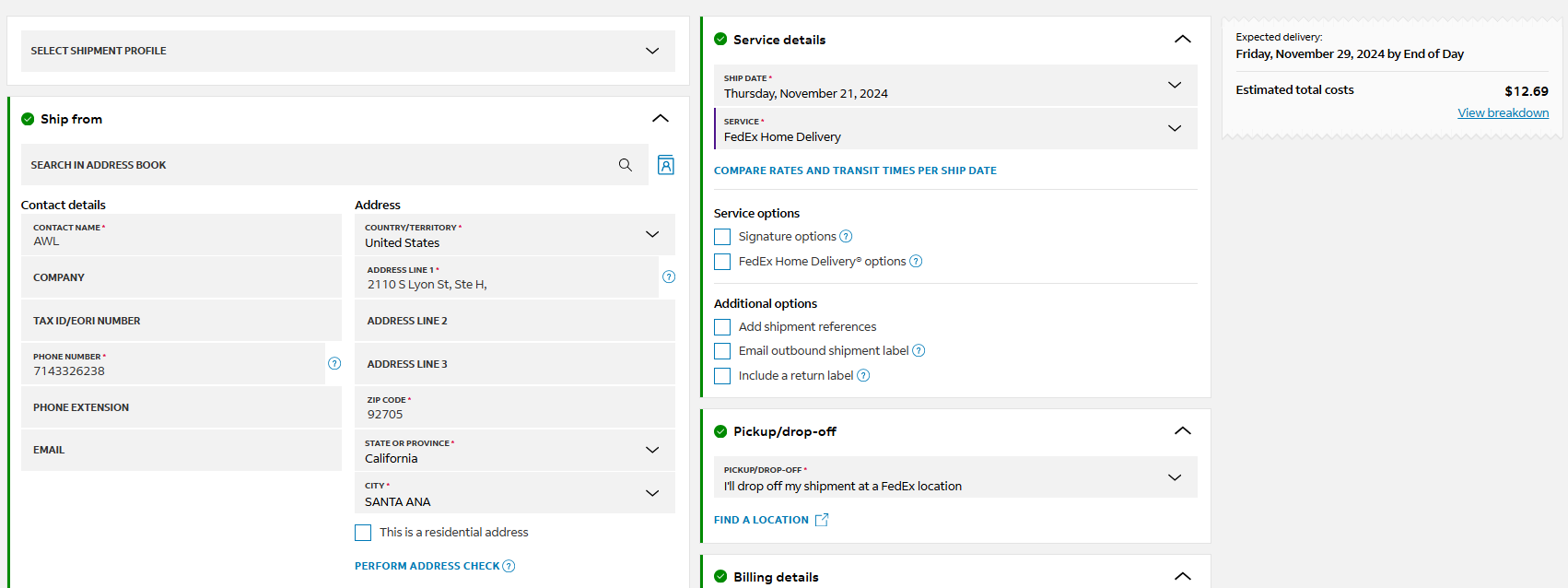Open help for FedEx Home Delivery options
The height and width of the screenshot is (588, 1568).
coord(916,261)
